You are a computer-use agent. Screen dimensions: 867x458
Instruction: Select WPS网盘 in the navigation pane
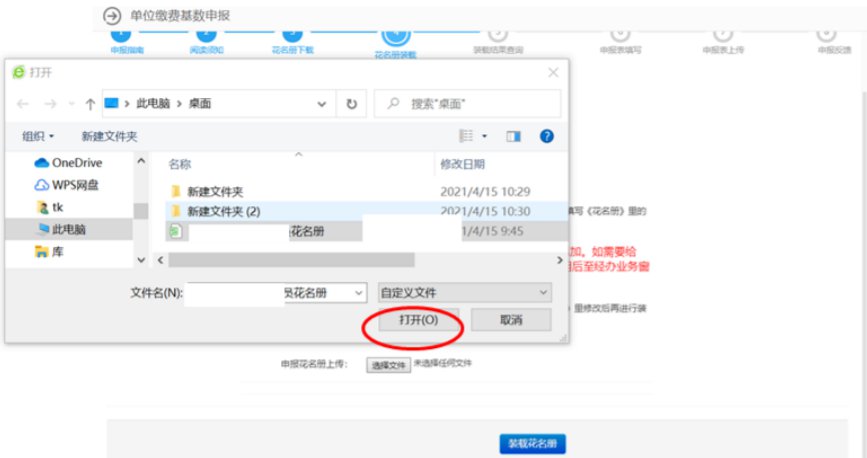click(66, 185)
